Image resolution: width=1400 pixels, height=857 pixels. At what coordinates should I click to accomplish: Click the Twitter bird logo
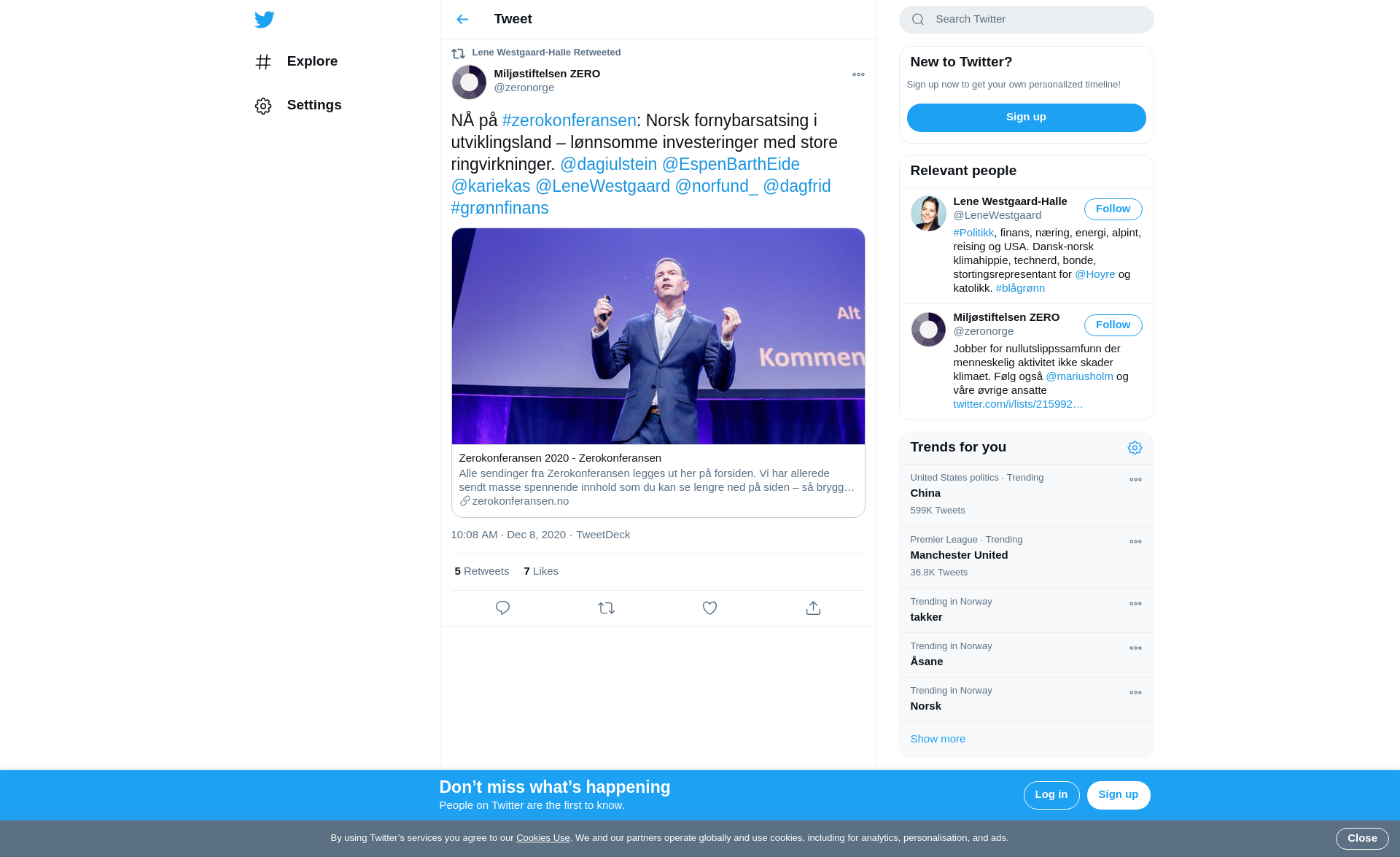pos(265,20)
